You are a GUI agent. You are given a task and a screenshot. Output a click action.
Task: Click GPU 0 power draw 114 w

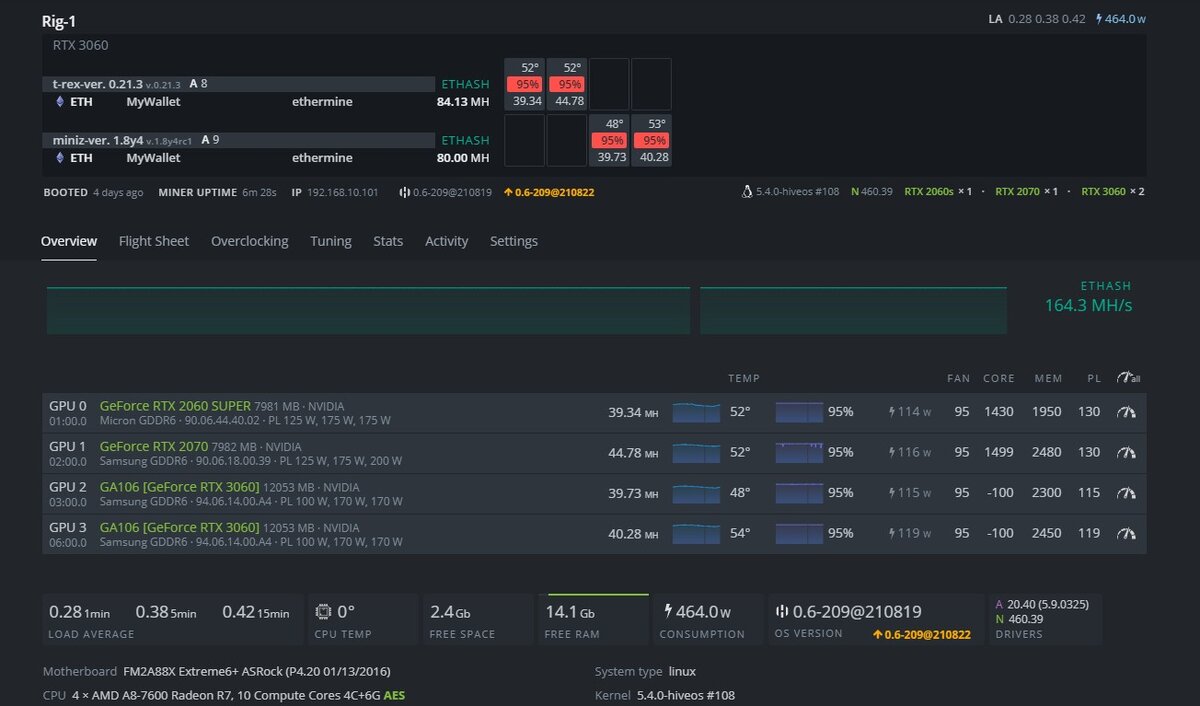910,412
